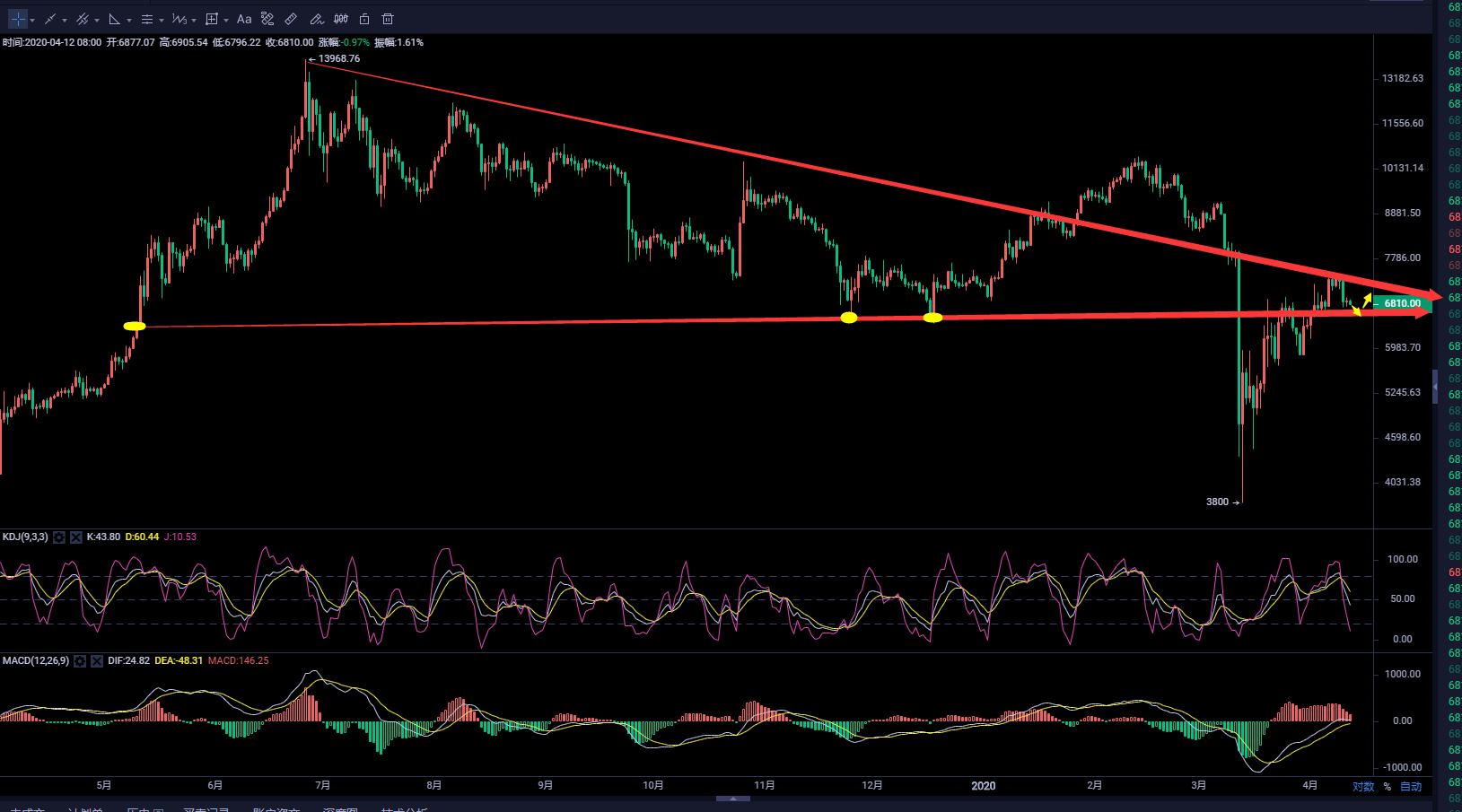Click the 低:6796.22 low price value

click(x=237, y=43)
